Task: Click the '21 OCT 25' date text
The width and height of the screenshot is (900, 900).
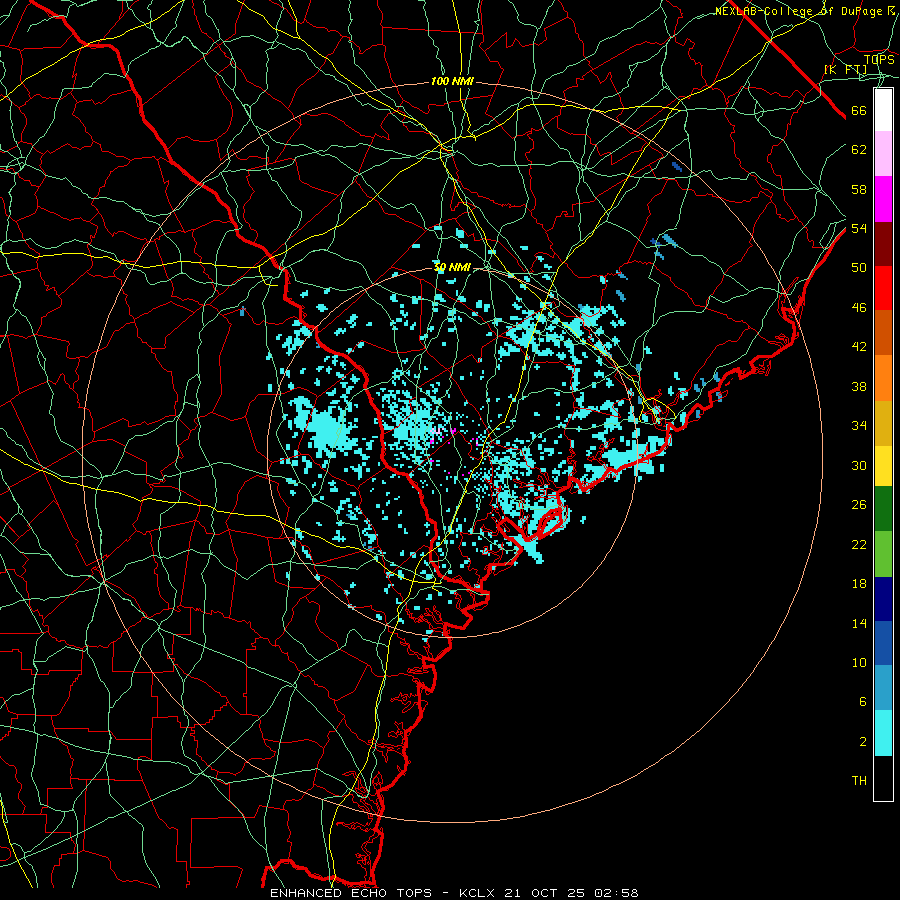Action: [x=547, y=893]
